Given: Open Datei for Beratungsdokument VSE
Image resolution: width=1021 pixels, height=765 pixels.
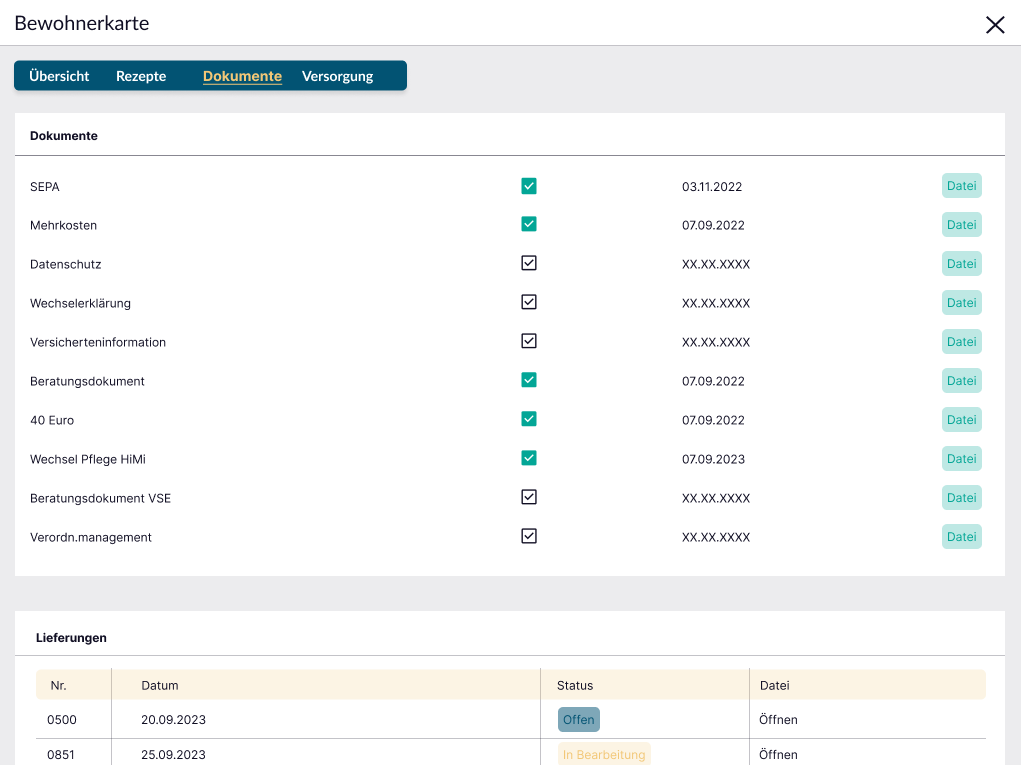Looking at the screenshot, I should coord(961,498).
